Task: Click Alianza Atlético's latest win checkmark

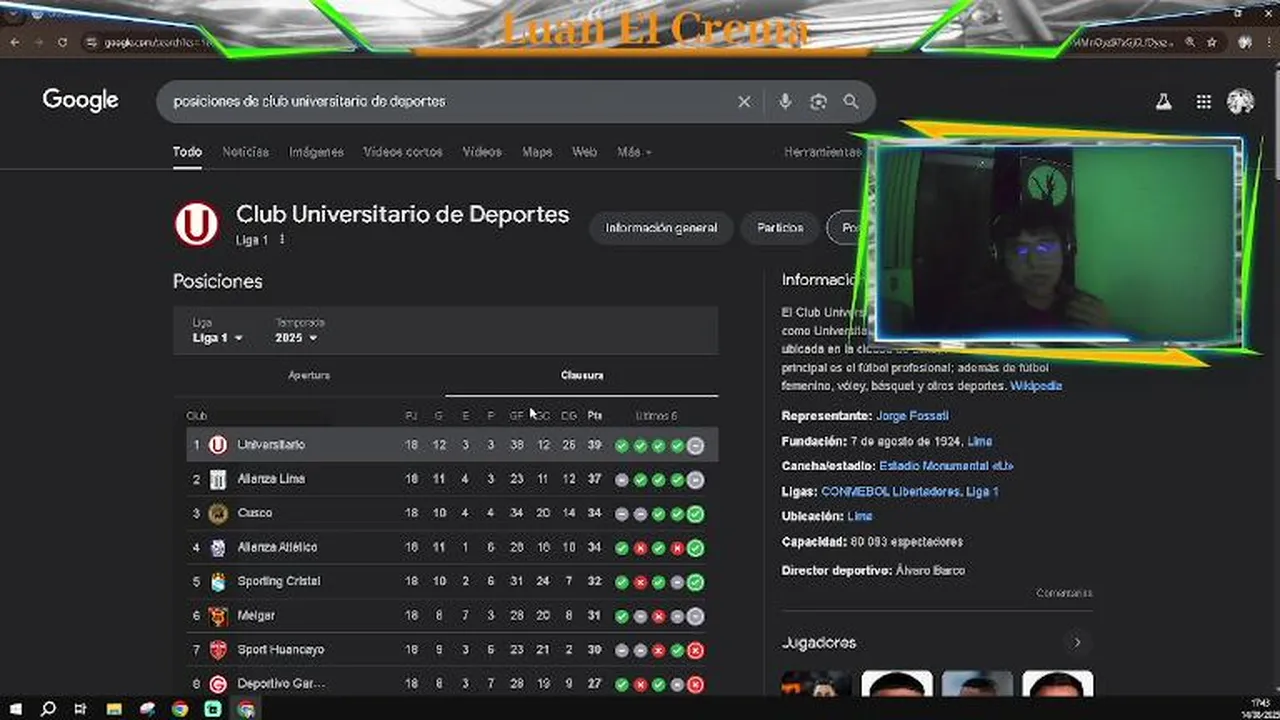Action: [695, 548]
